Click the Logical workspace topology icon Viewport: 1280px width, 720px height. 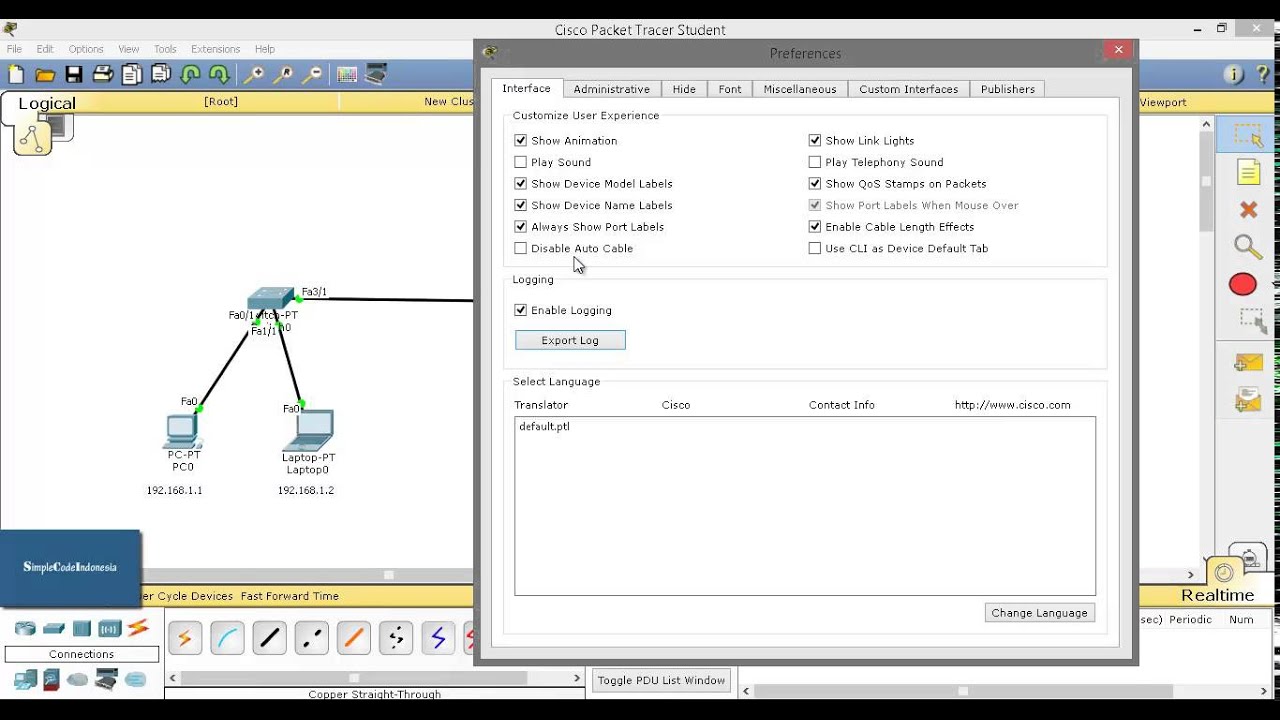click(x=33, y=138)
